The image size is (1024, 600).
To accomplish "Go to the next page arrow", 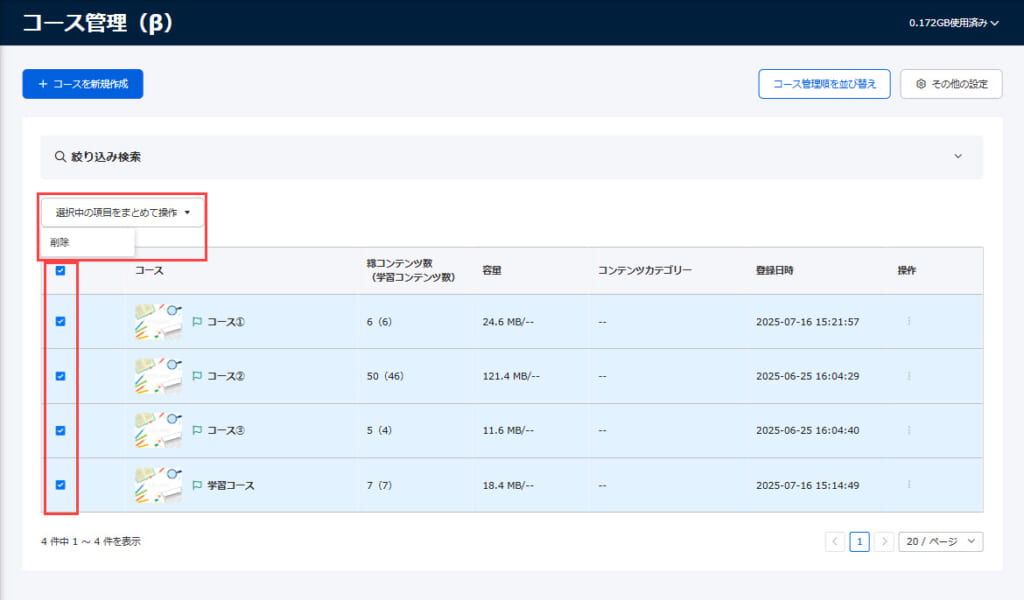I will point(884,541).
